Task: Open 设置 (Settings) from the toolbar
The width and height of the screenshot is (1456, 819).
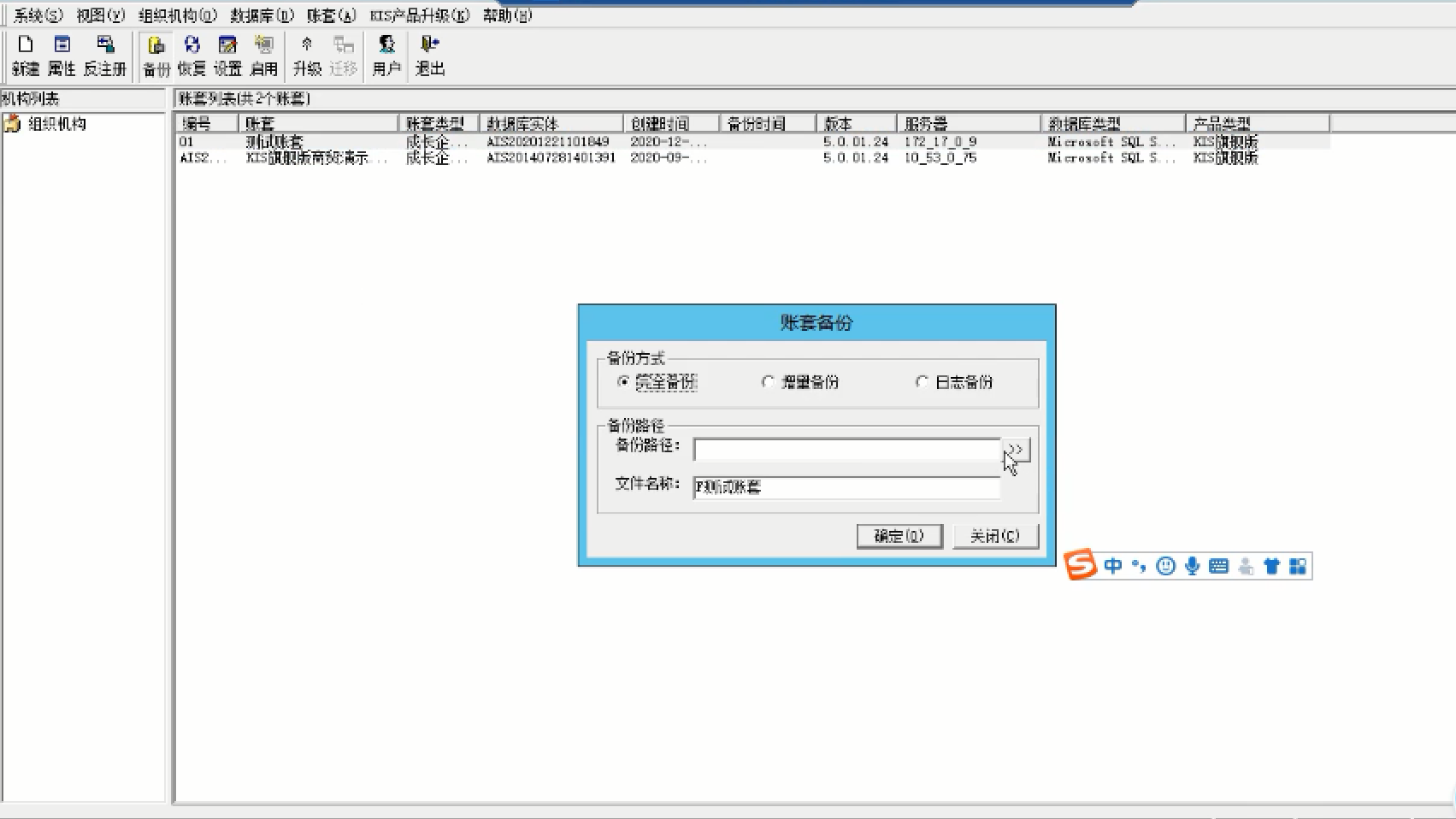Action: [227, 56]
